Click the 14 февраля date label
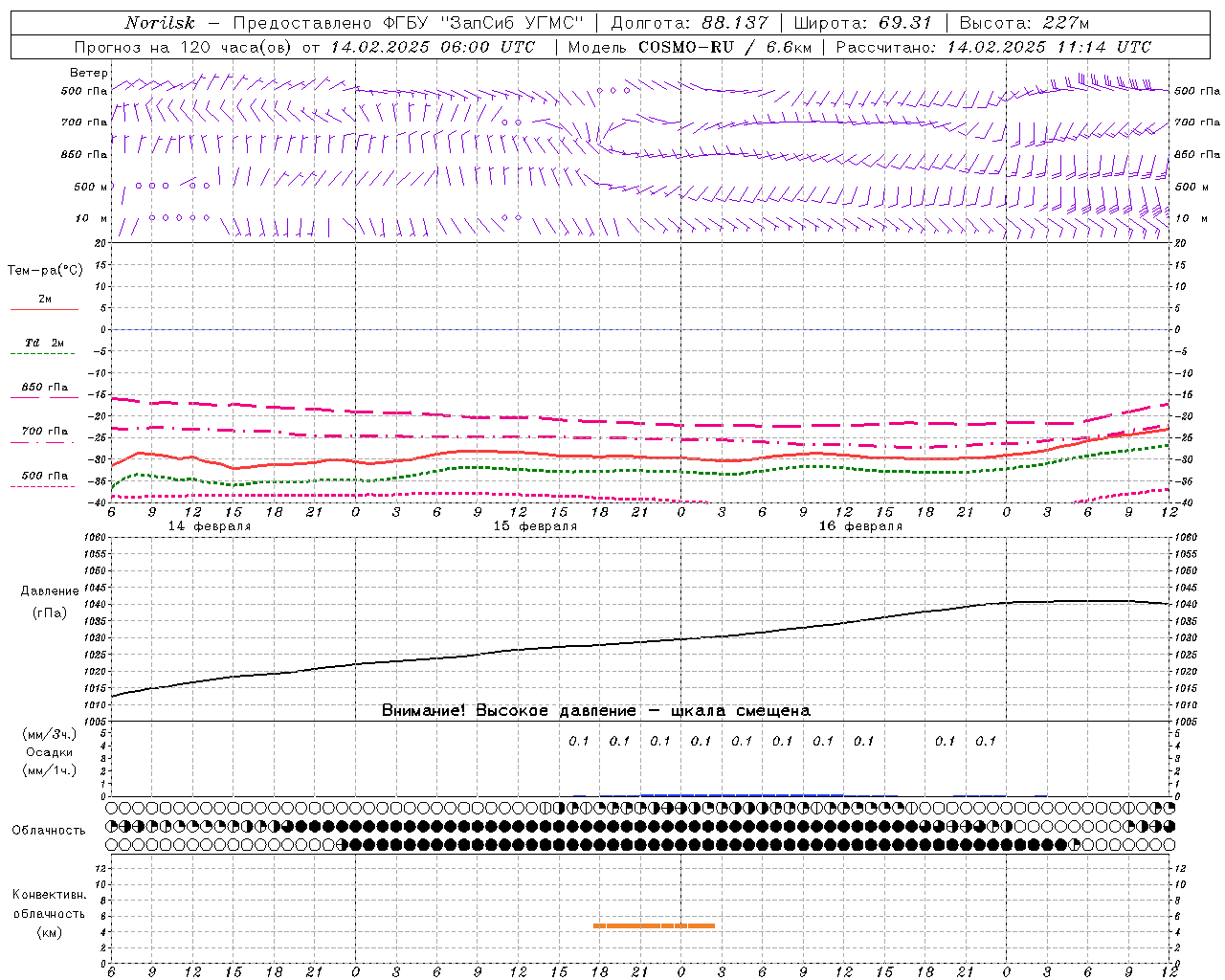This screenshot has height=980, width=1225. click(210, 526)
